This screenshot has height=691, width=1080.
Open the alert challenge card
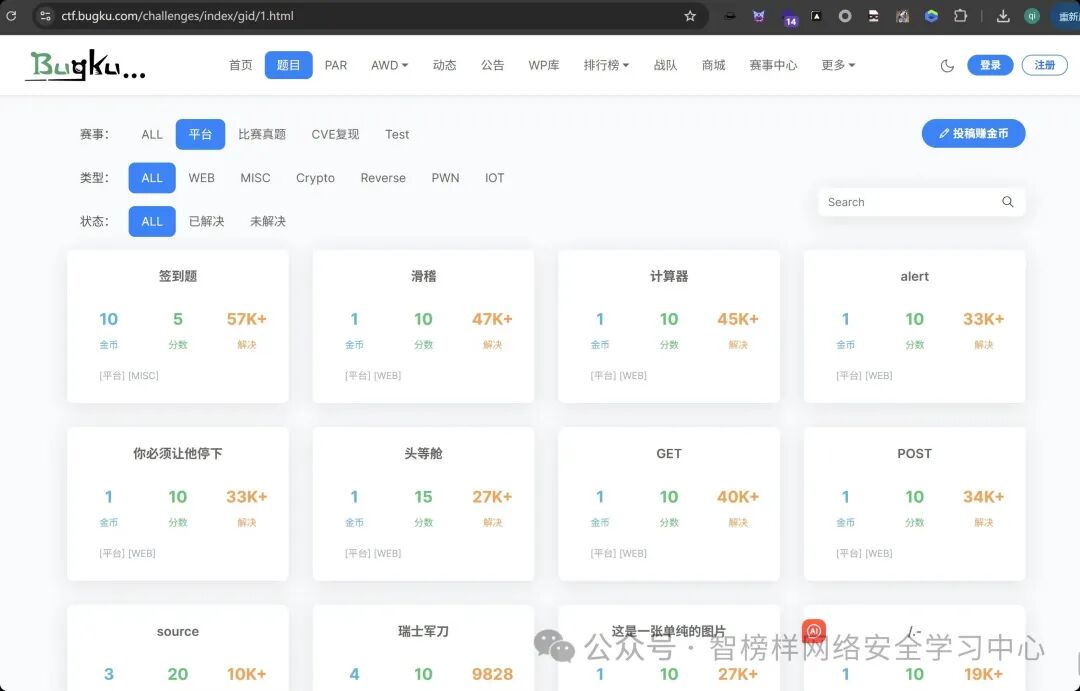coord(915,326)
